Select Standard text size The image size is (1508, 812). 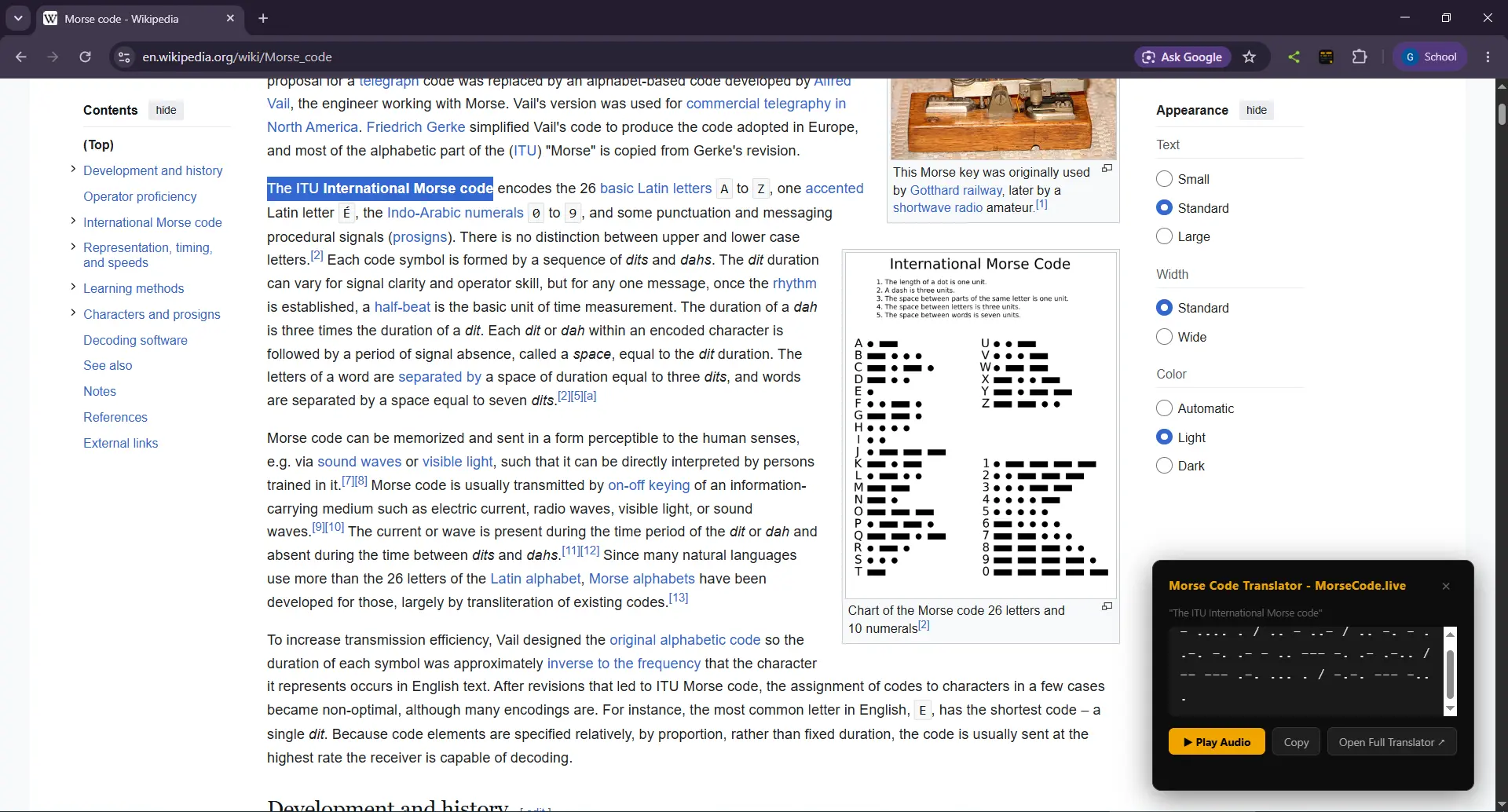pyautogui.click(x=1164, y=208)
